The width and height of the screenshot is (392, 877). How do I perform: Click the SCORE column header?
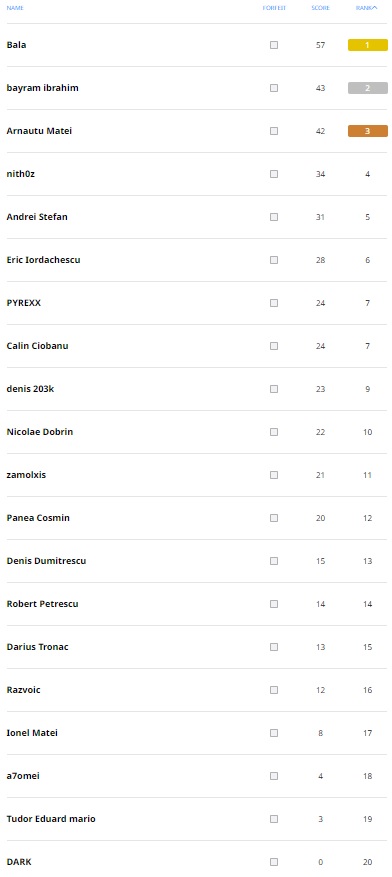(x=320, y=8)
